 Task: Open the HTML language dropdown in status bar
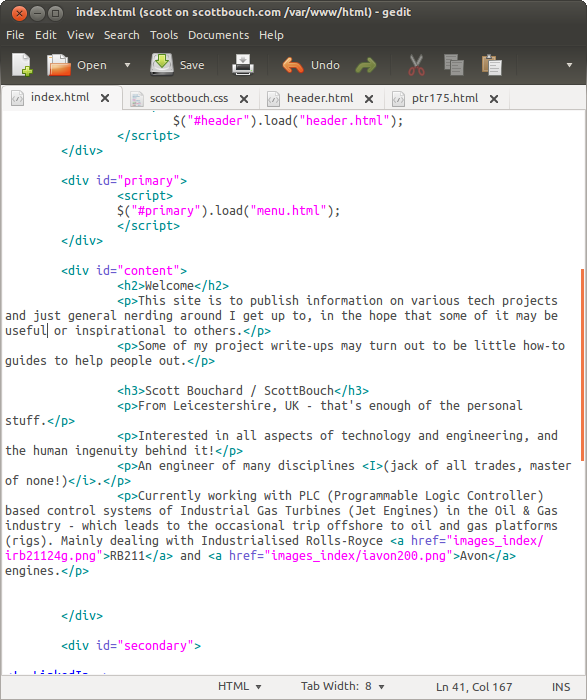pos(239,686)
